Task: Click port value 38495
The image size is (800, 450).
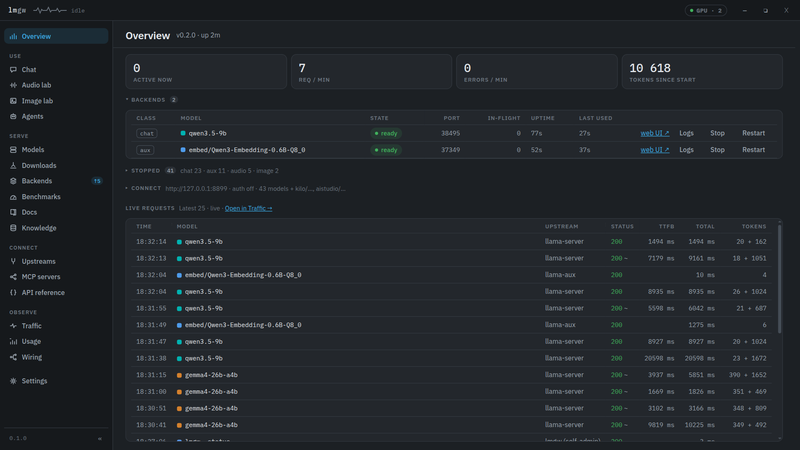Action: click(451, 133)
